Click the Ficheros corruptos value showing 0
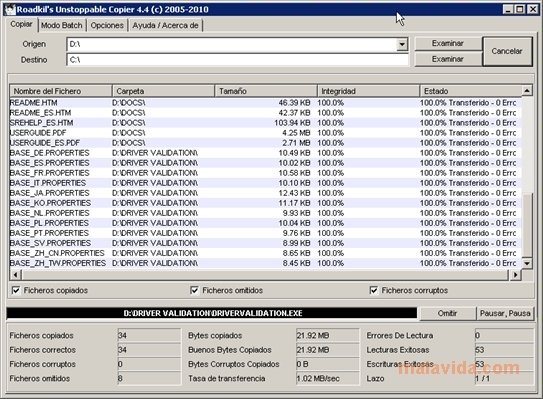 tap(149, 364)
